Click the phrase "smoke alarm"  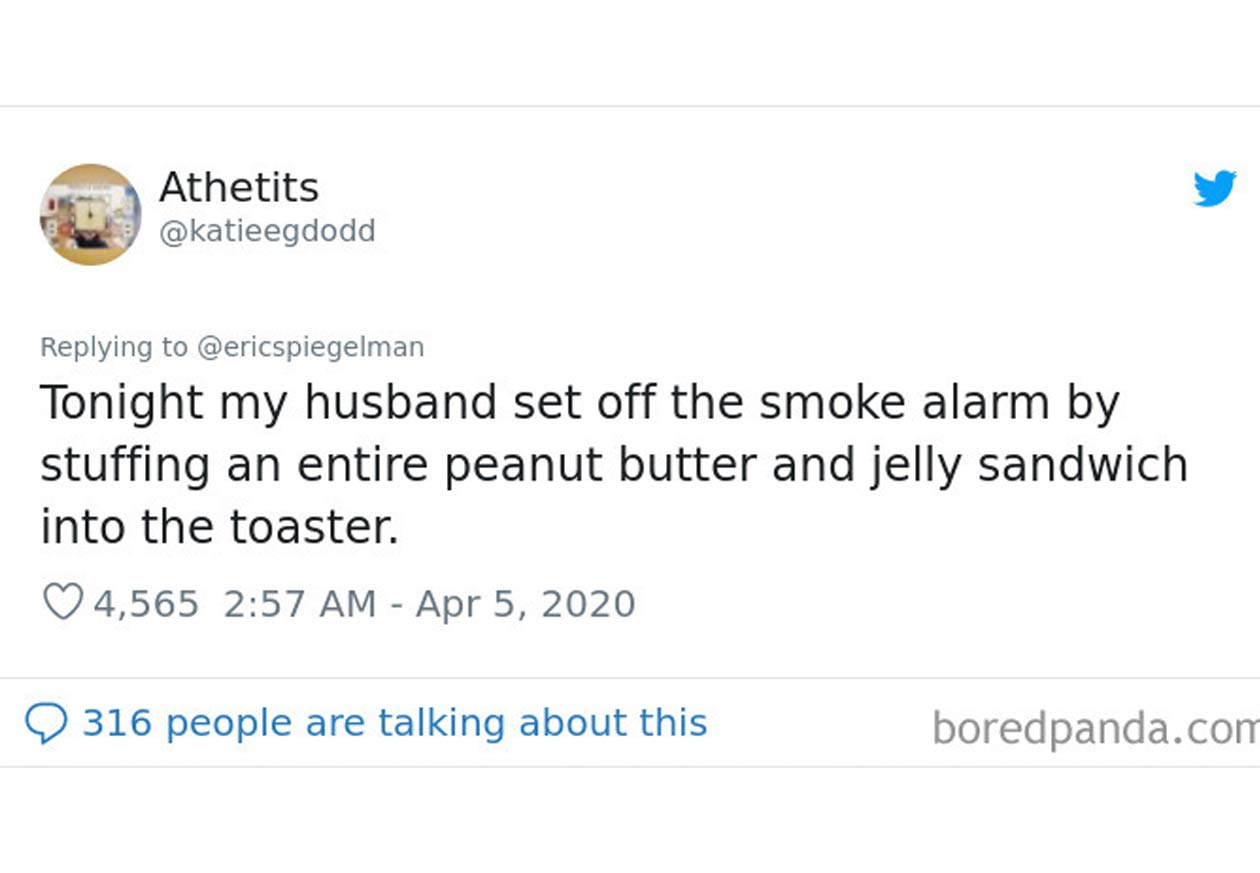click(x=904, y=402)
